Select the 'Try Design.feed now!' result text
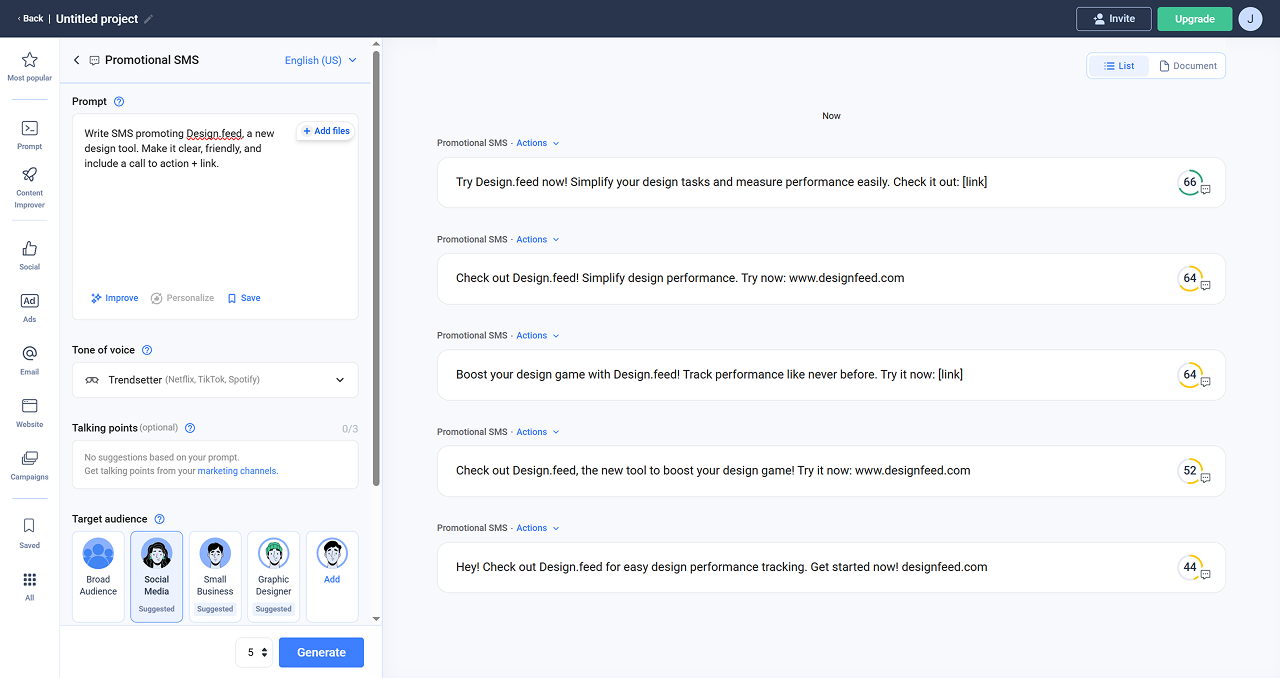1280x678 pixels. point(722,182)
